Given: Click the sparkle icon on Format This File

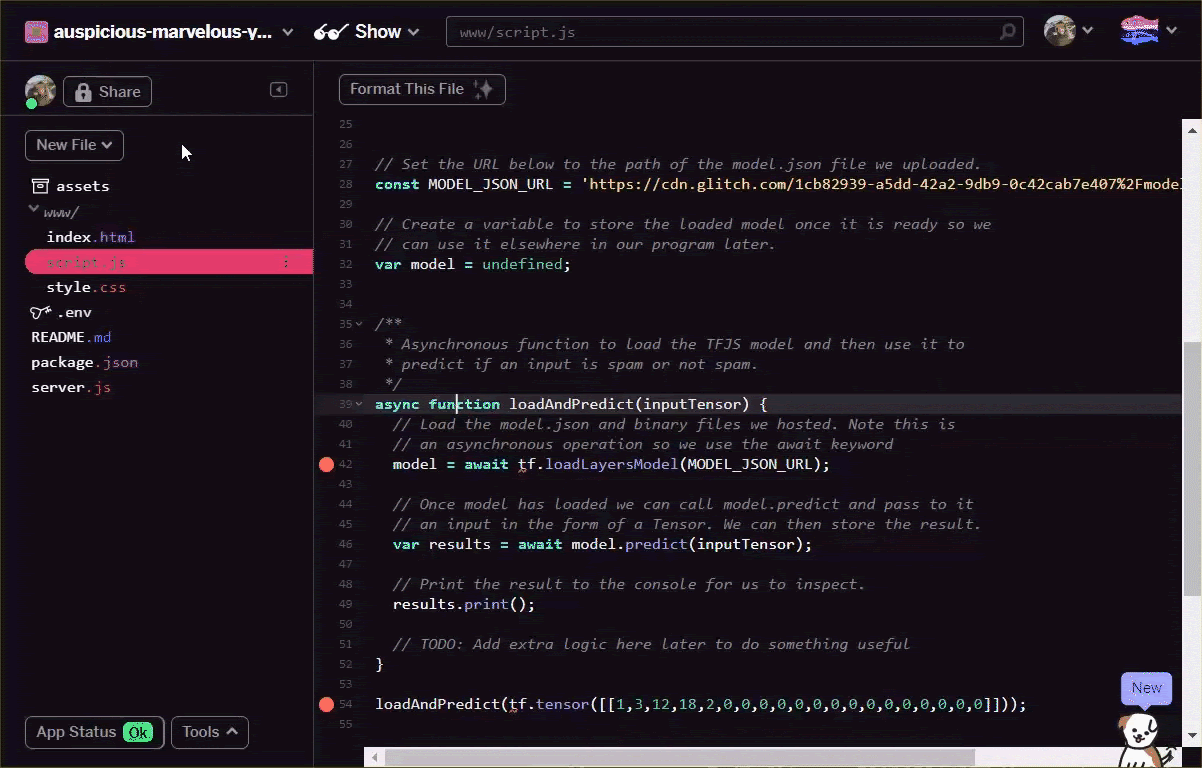Looking at the screenshot, I should coord(483,88).
